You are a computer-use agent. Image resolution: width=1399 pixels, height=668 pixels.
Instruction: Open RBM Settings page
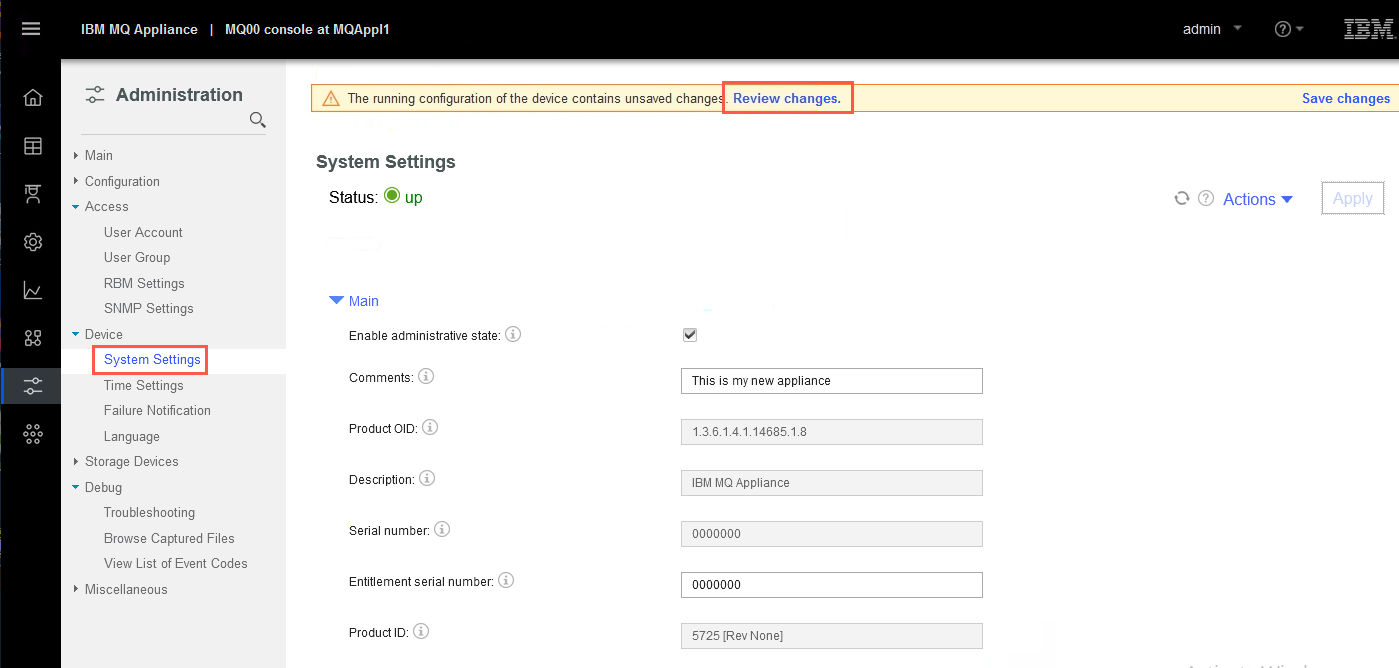144,283
